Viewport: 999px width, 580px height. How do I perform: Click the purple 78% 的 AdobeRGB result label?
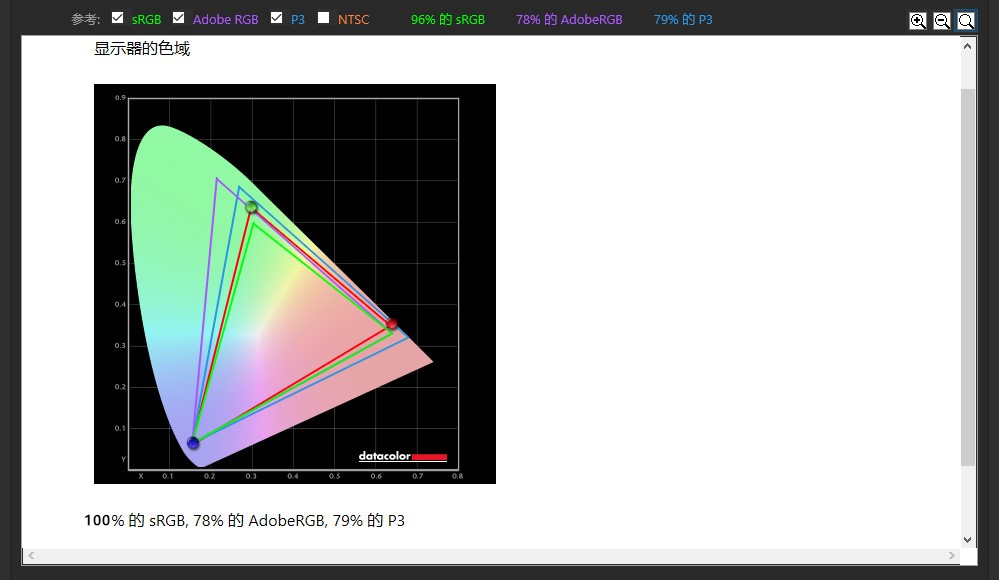(569, 20)
